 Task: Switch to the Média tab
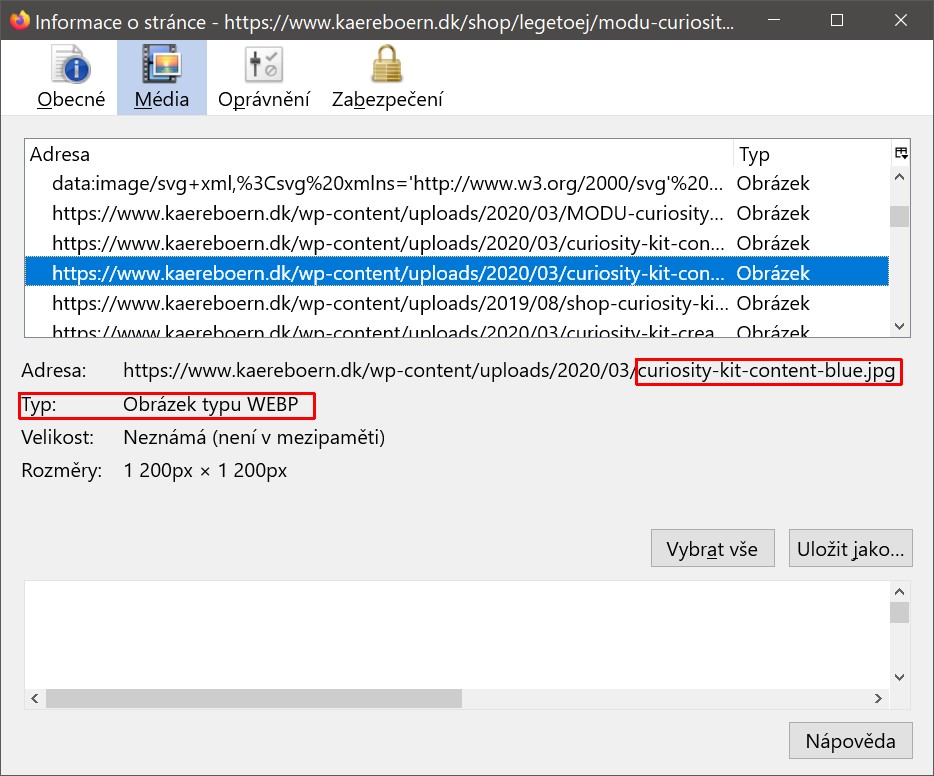pos(161,77)
